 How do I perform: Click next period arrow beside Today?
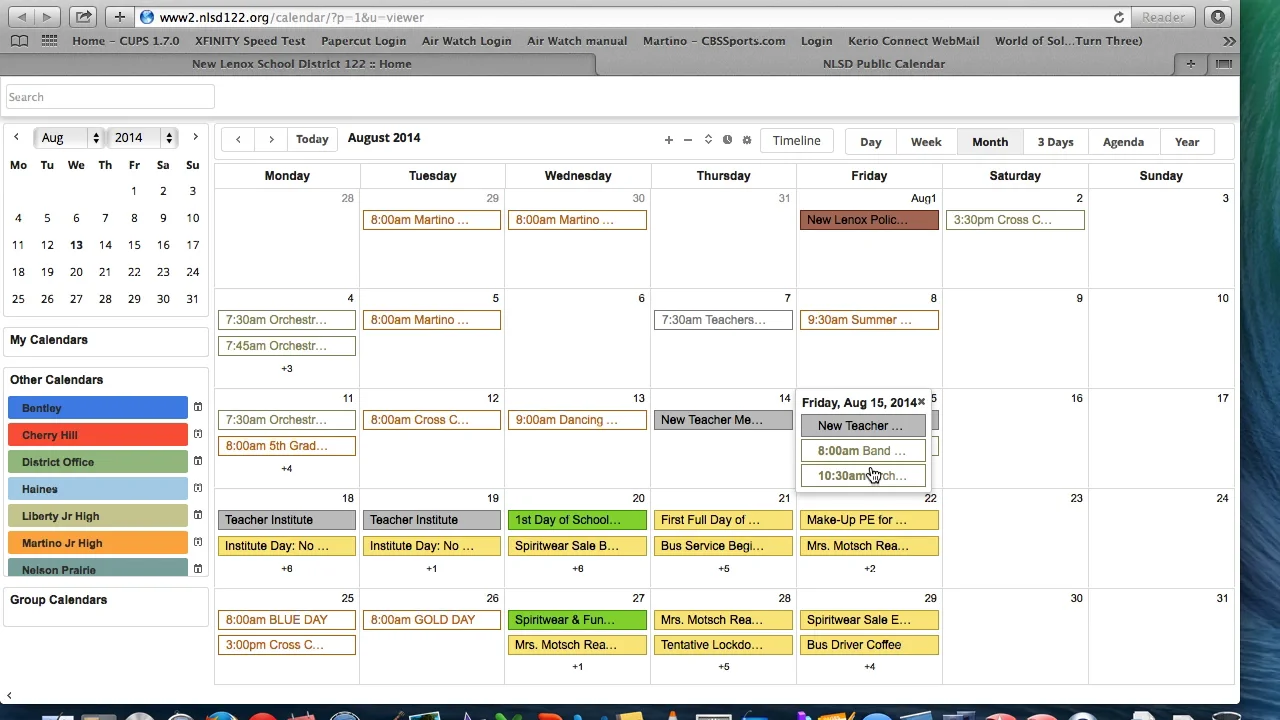(271, 140)
